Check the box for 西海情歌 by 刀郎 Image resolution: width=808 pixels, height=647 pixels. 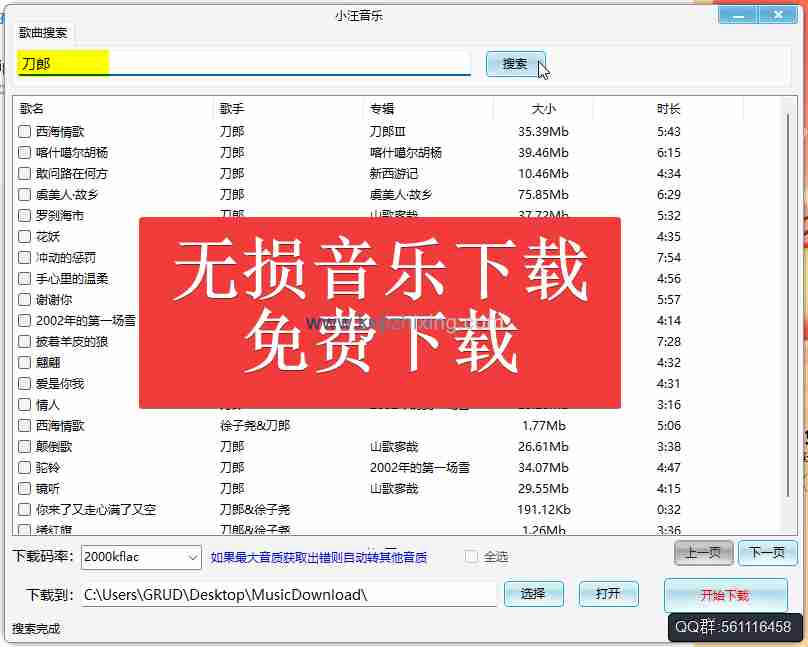coord(25,131)
